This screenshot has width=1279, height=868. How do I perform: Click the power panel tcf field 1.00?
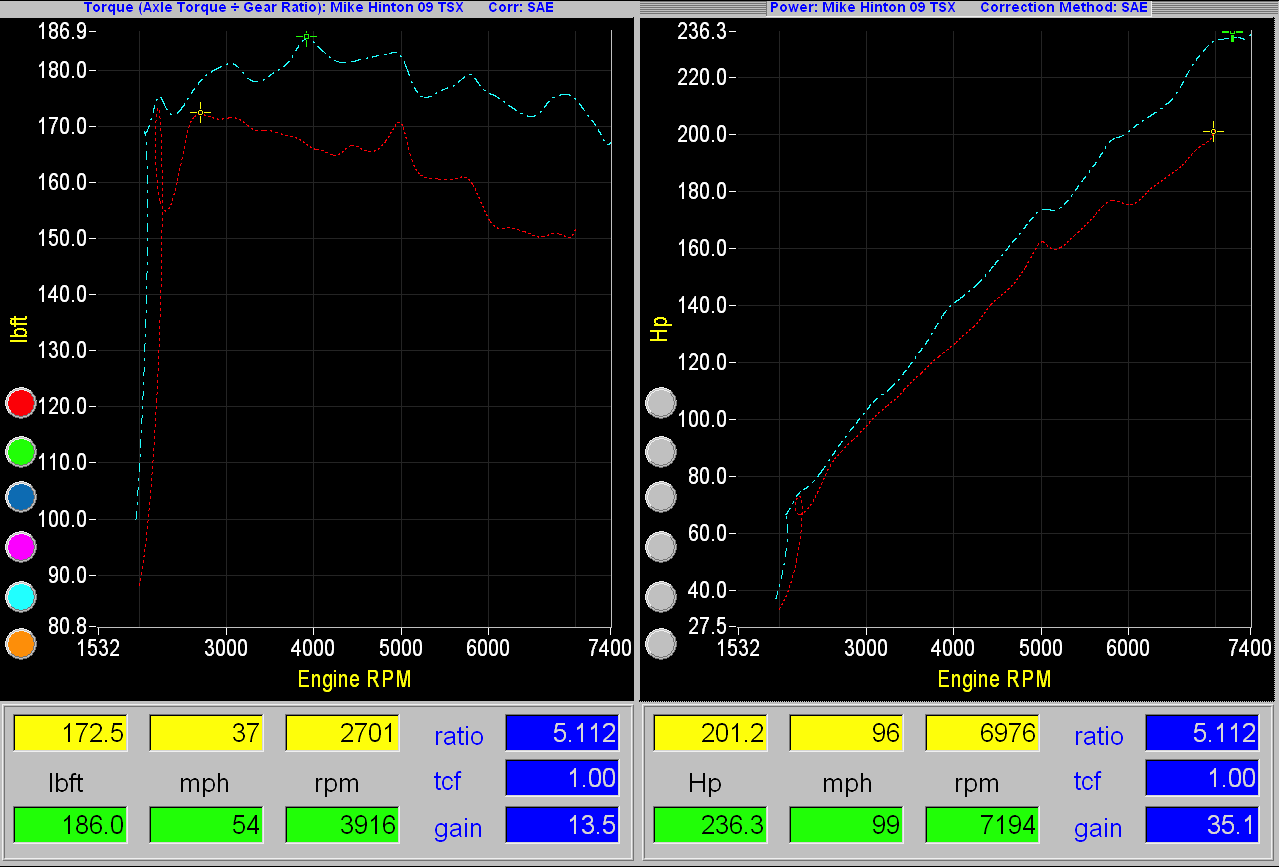click(x=1201, y=778)
